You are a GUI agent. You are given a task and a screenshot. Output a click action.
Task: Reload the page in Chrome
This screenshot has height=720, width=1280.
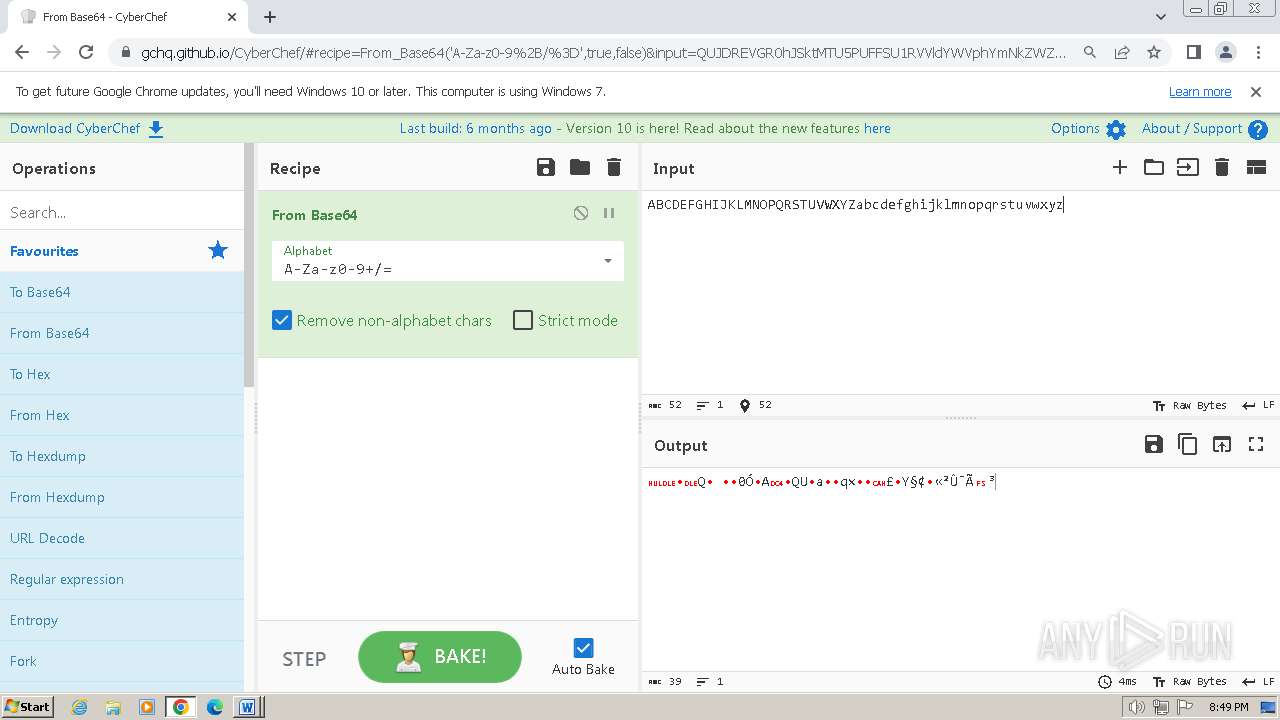point(86,52)
